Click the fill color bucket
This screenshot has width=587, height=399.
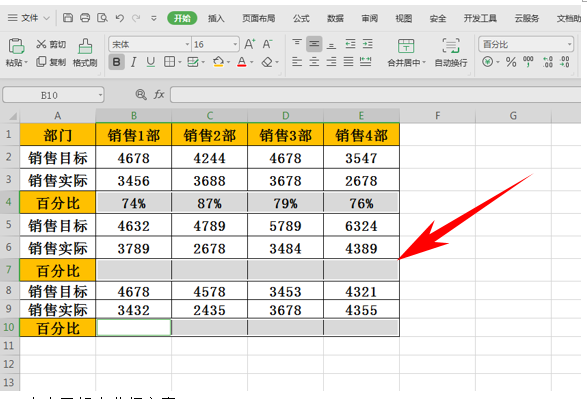click(x=218, y=62)
